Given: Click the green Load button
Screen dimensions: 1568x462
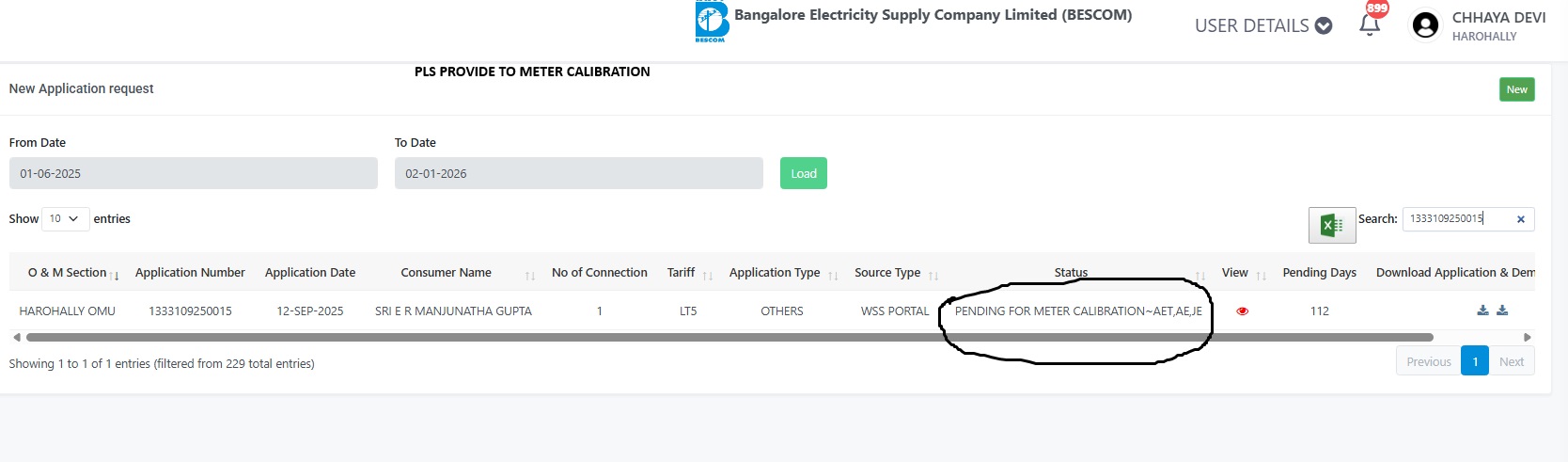Looking at the screenshot, I should (803, 174).
